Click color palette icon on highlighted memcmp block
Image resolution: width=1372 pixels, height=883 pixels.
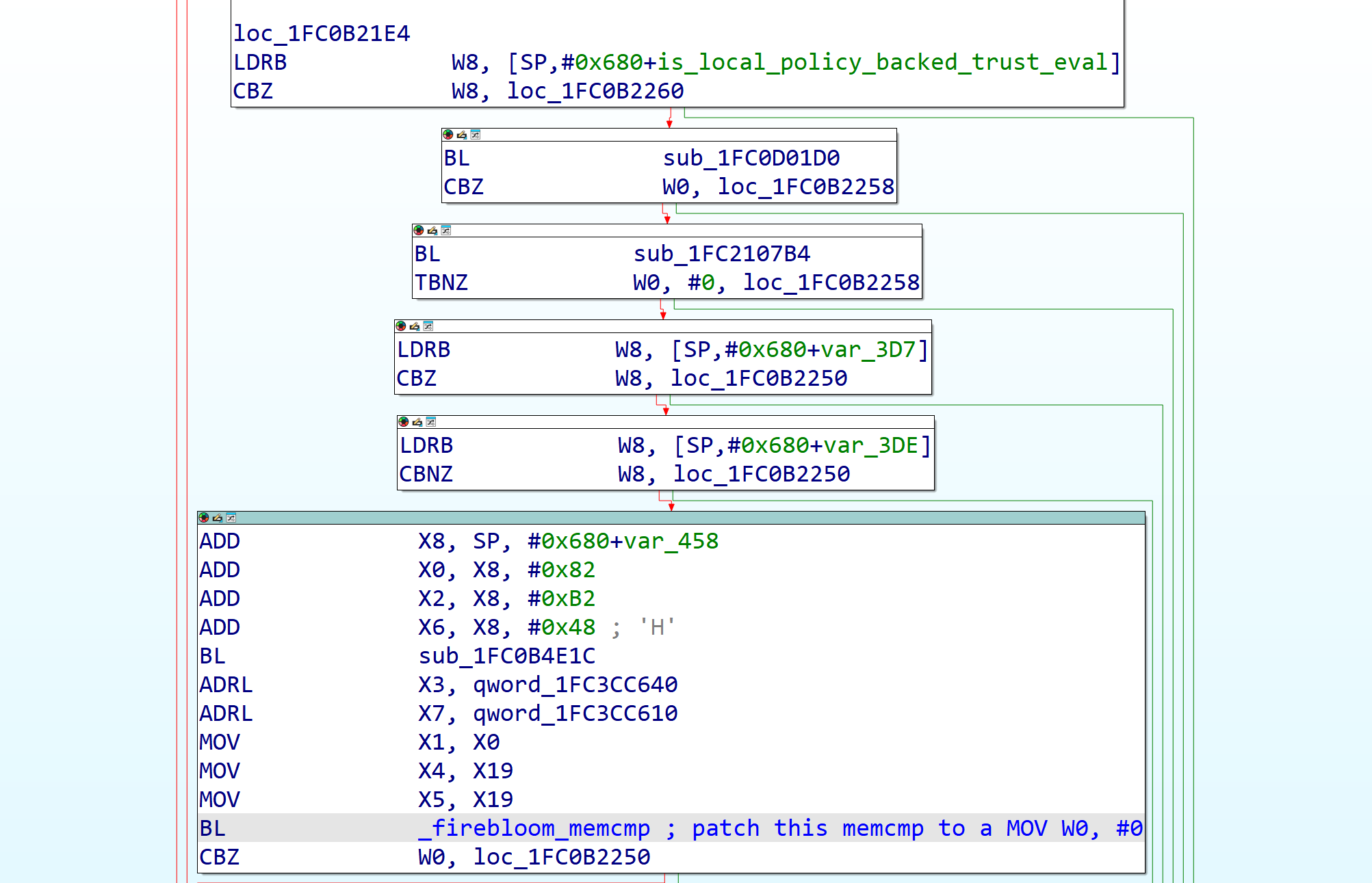pyautogui.click(x=203, y=518)
